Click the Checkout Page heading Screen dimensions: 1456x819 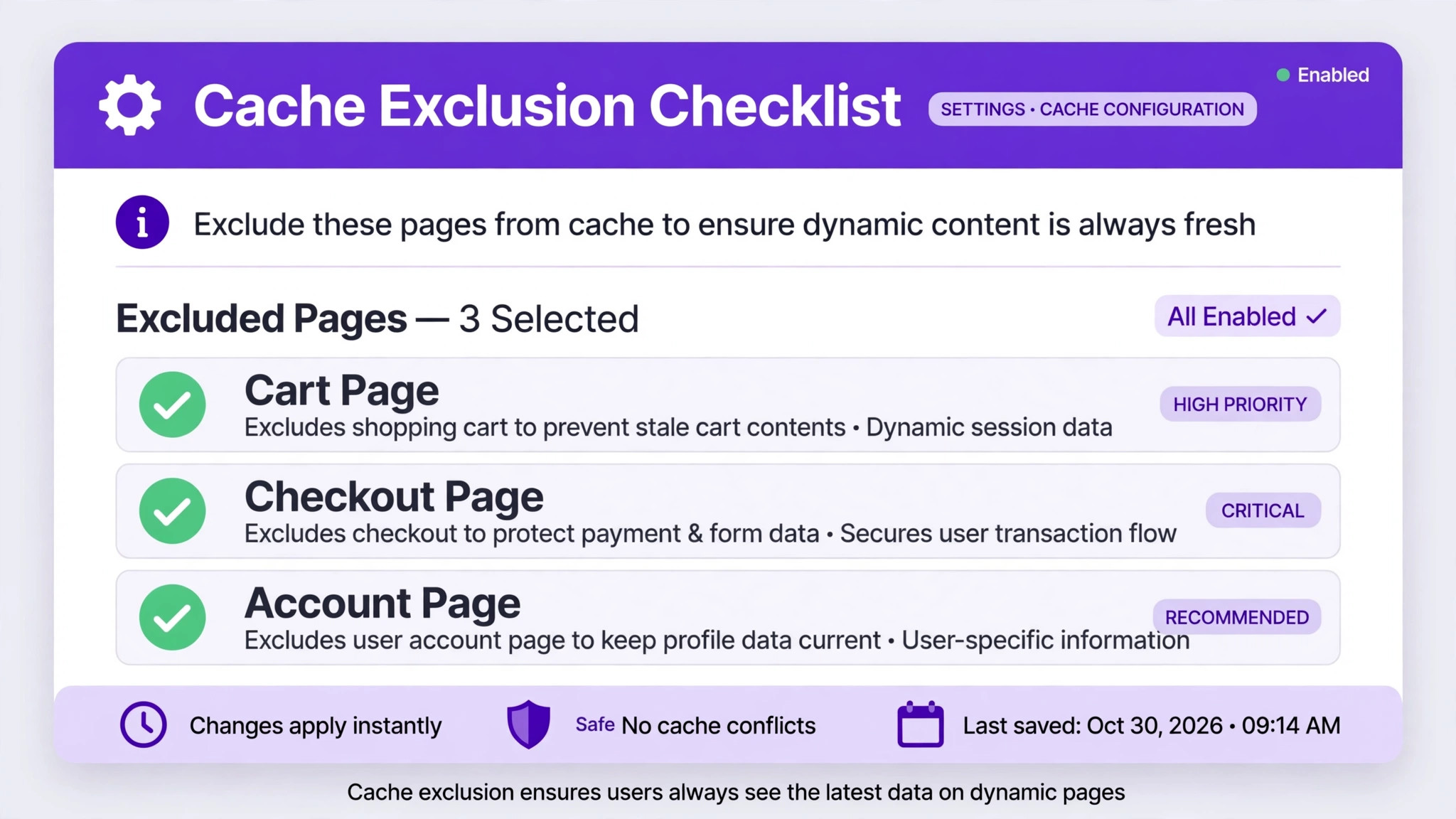click(394, 496)
